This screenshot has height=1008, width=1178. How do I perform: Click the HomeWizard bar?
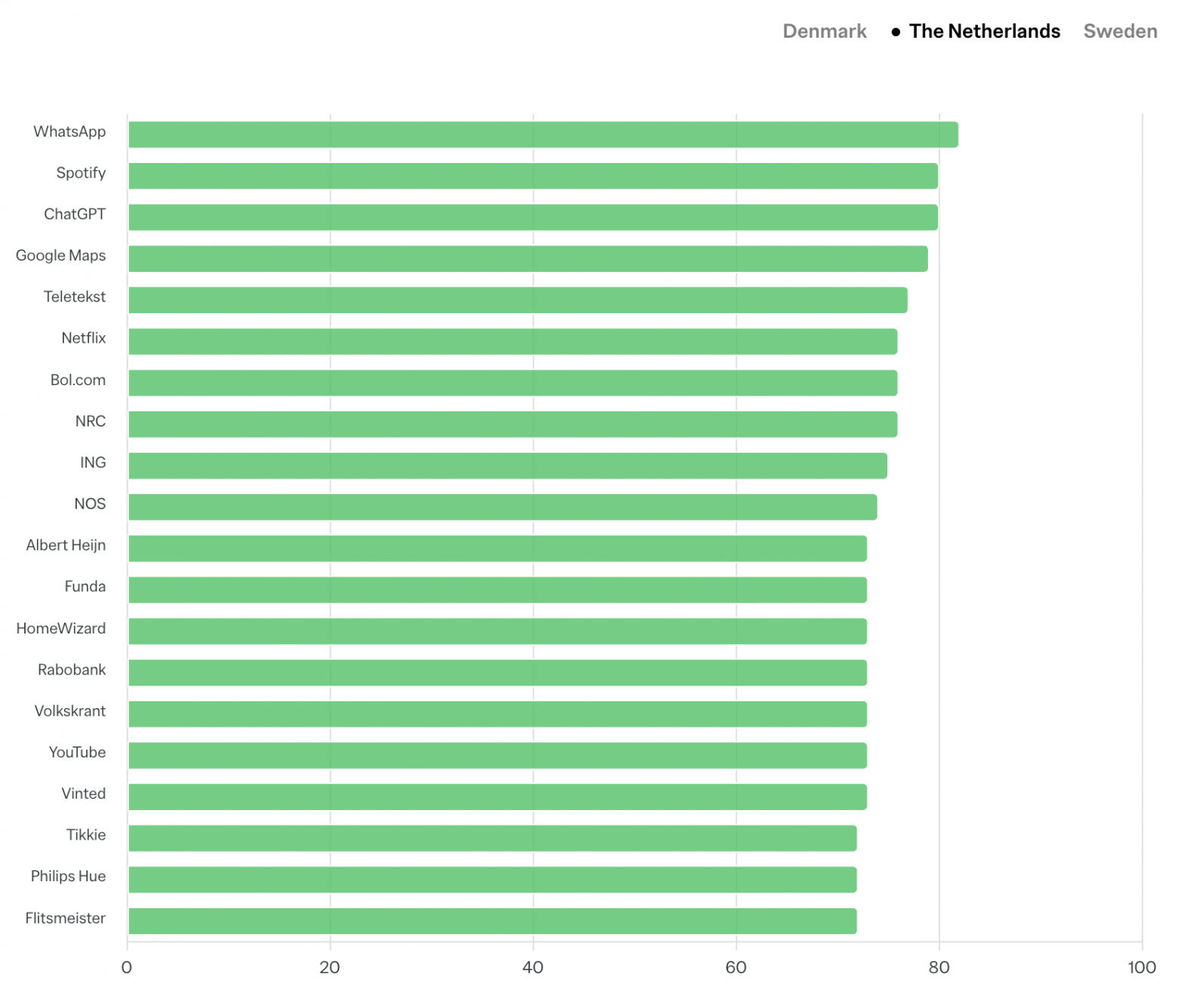498,631
